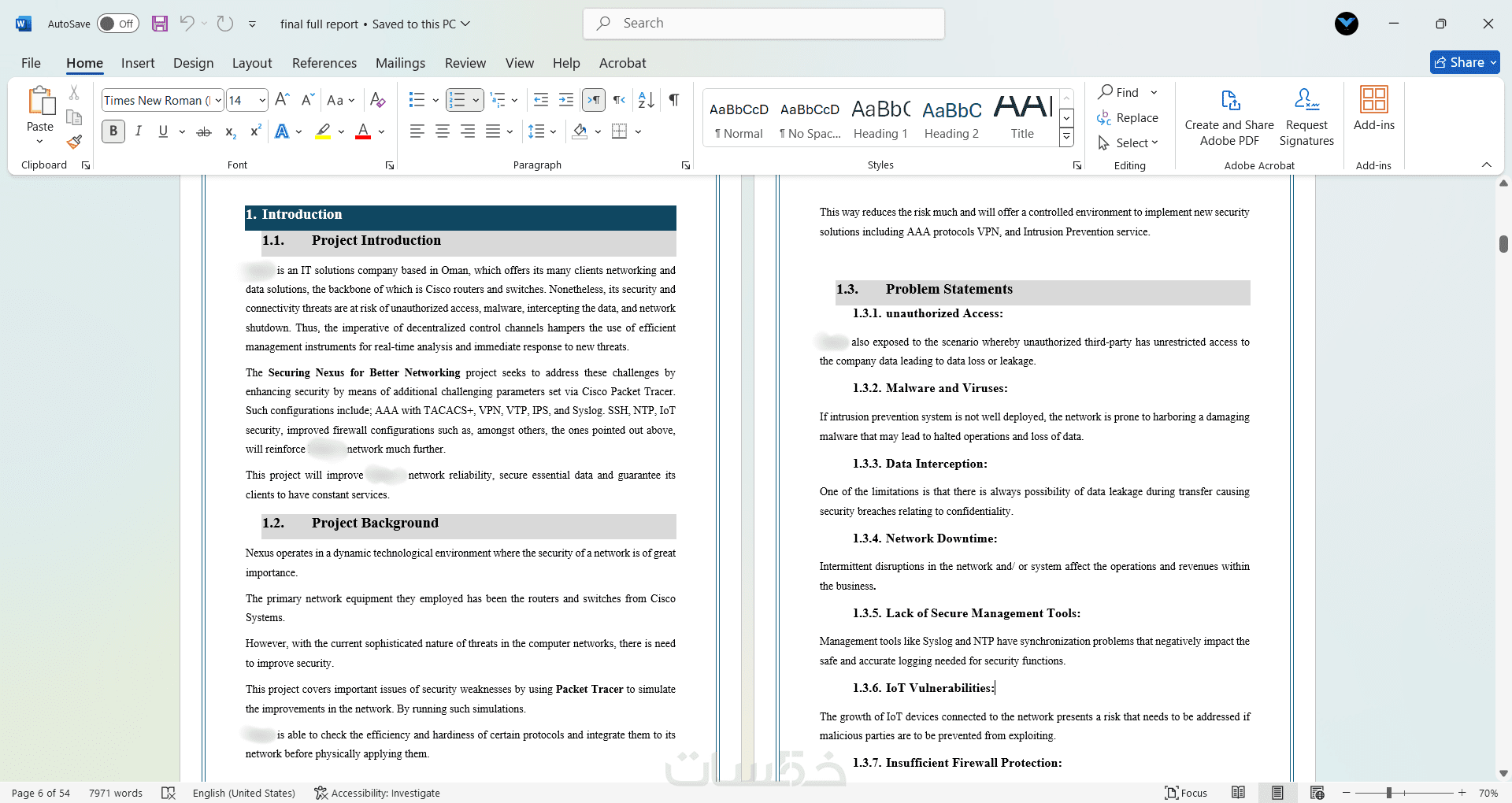This screenshot has height=803, width=1512.
Task: Apply Heading 1 style
Action: 881,118
